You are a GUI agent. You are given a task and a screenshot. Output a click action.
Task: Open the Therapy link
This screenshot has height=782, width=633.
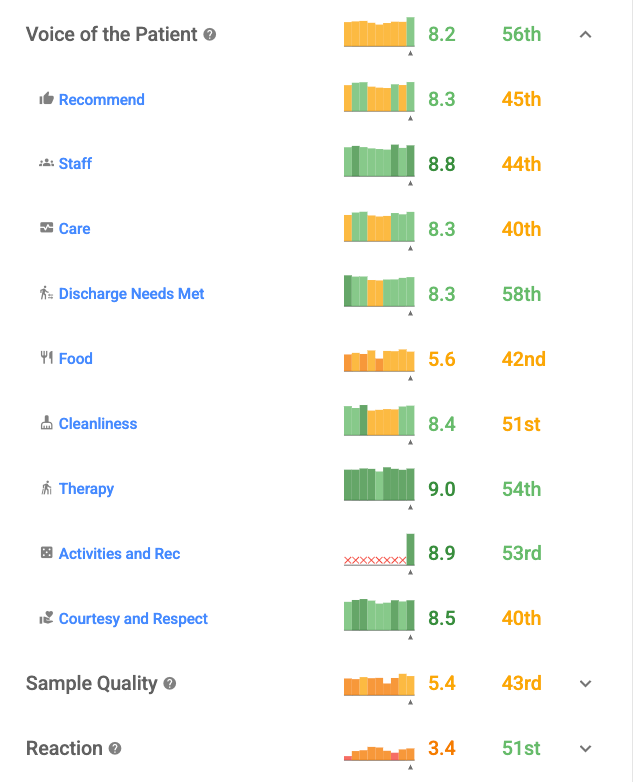pos(86,489)
